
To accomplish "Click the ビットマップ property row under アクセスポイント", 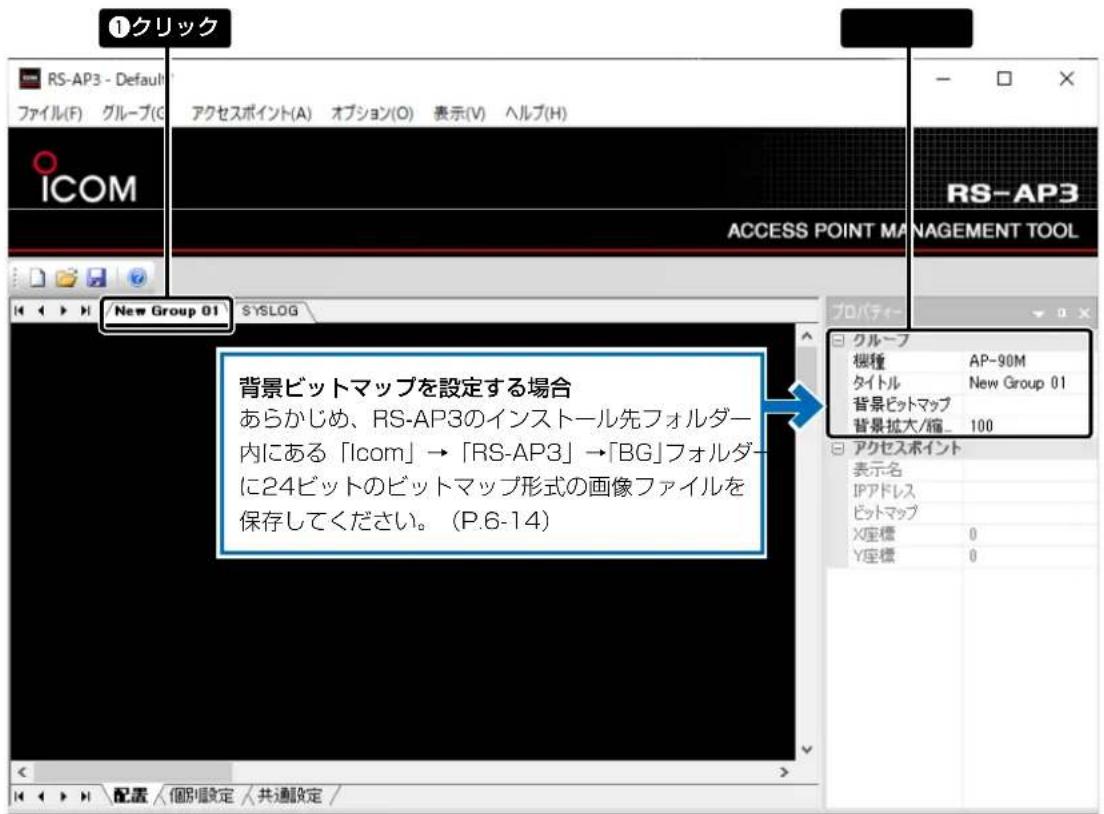I will click(963, 513).
